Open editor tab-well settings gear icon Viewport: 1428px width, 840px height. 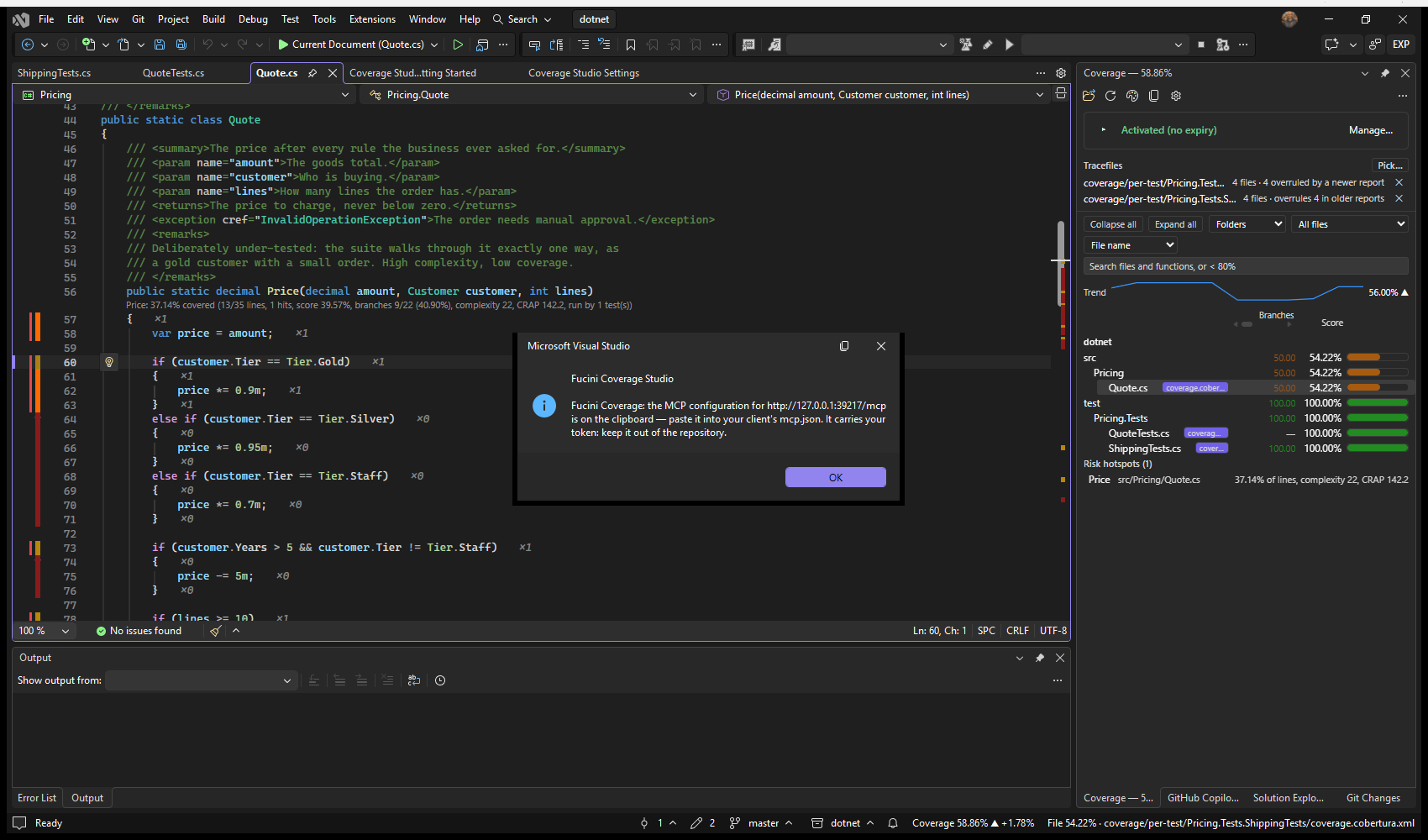1061,73
